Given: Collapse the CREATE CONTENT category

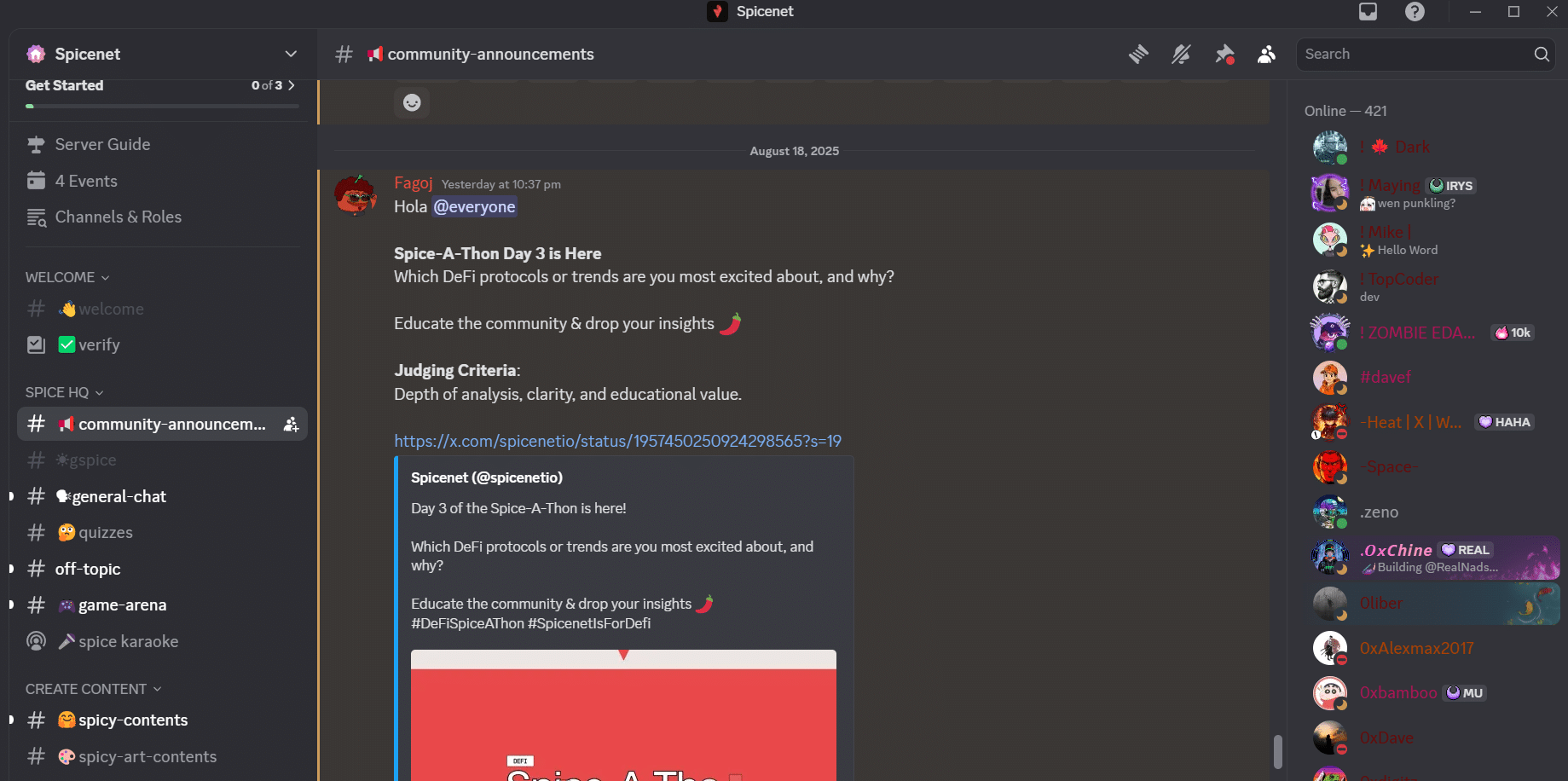Looking at the screenshot, I should click(x=93, y=689).
